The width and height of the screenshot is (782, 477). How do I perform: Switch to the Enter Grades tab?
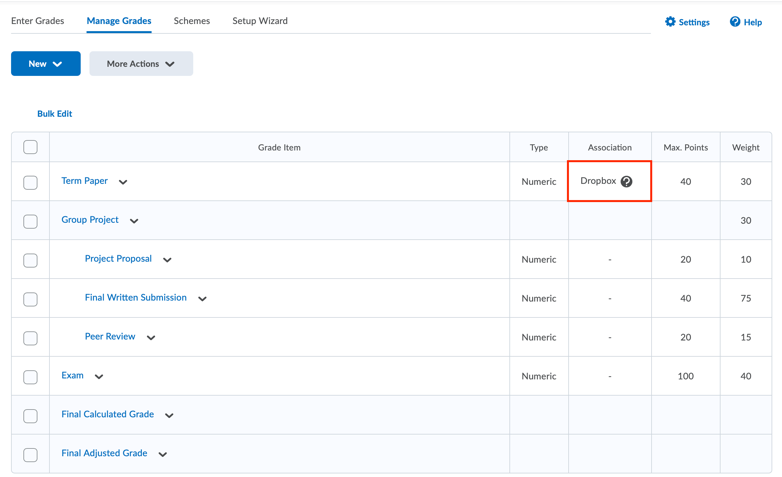(37, 21)
